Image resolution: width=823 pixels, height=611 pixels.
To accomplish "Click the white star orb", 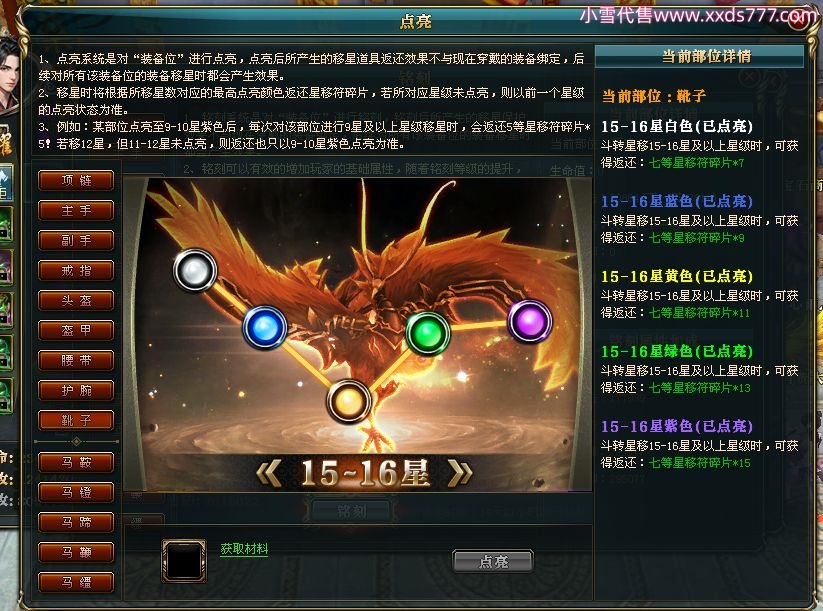I will coord(195,270).
